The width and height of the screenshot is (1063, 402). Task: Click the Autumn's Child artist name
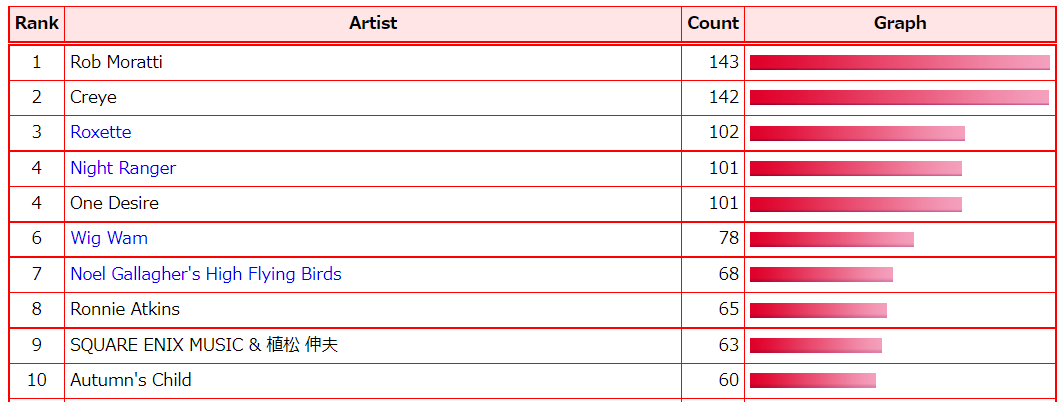[x=130, y=380]
